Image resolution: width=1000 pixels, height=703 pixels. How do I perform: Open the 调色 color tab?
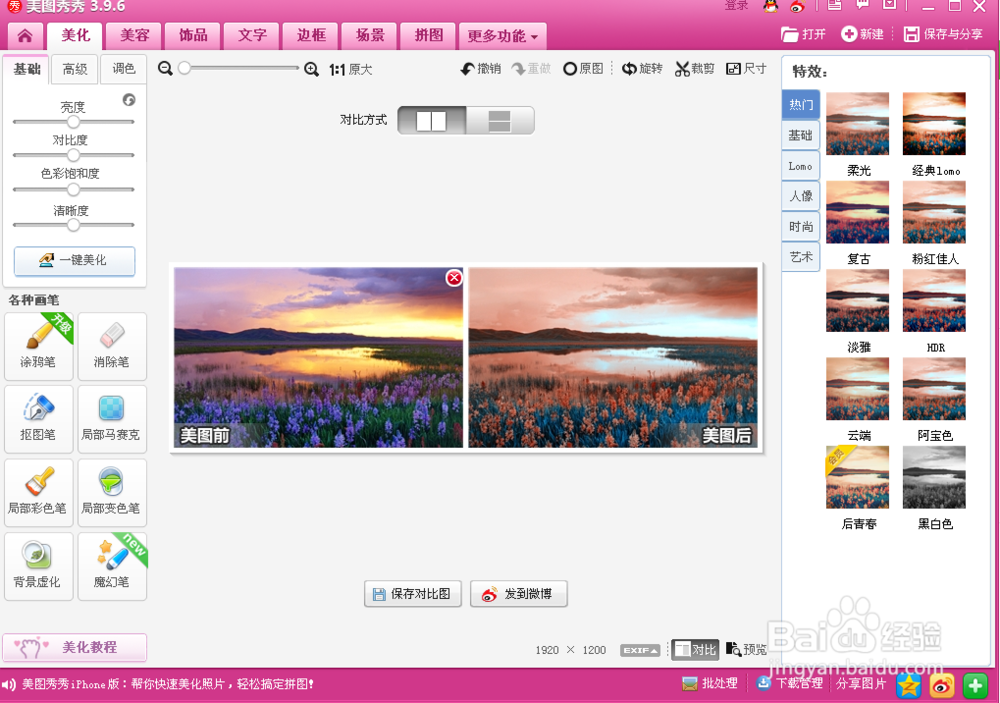pos(124,69)
